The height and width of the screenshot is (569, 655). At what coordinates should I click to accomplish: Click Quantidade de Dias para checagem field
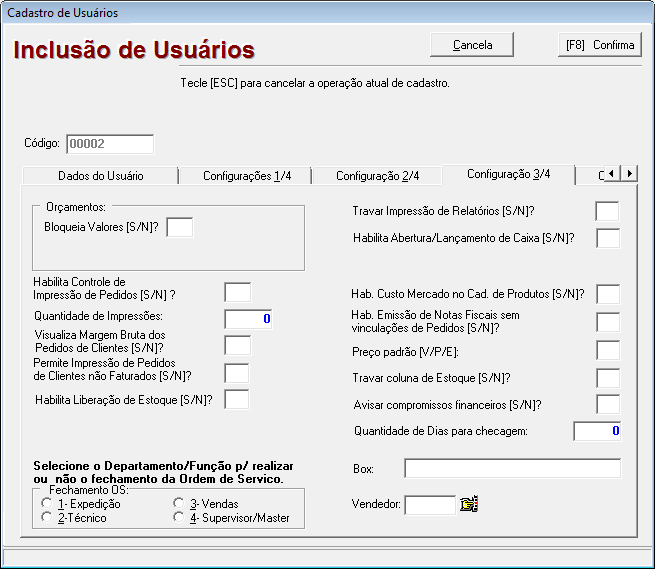(x=597, y=431)
